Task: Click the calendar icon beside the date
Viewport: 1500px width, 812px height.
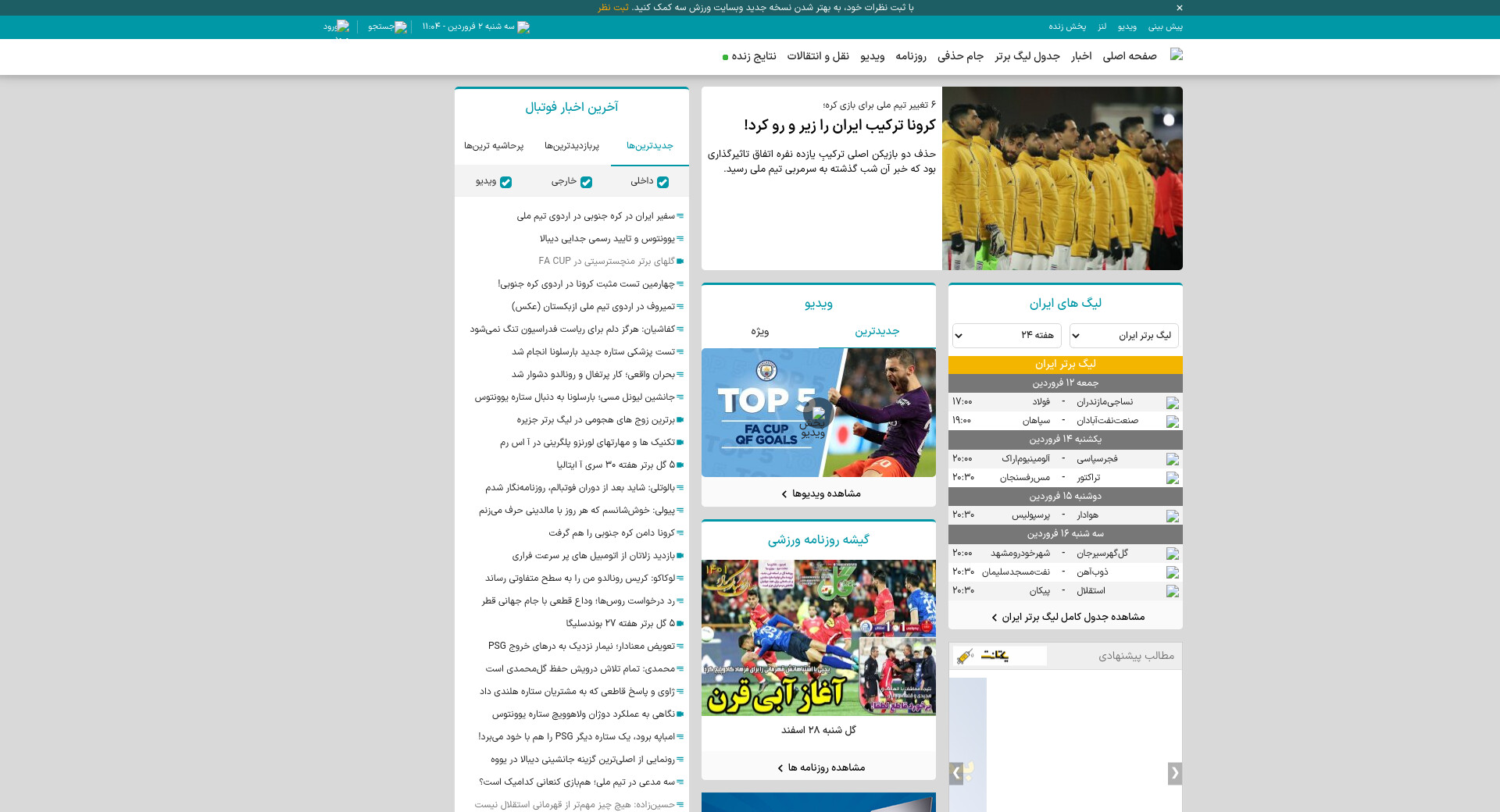Action: pyautogui.click(x=523, y=27)
